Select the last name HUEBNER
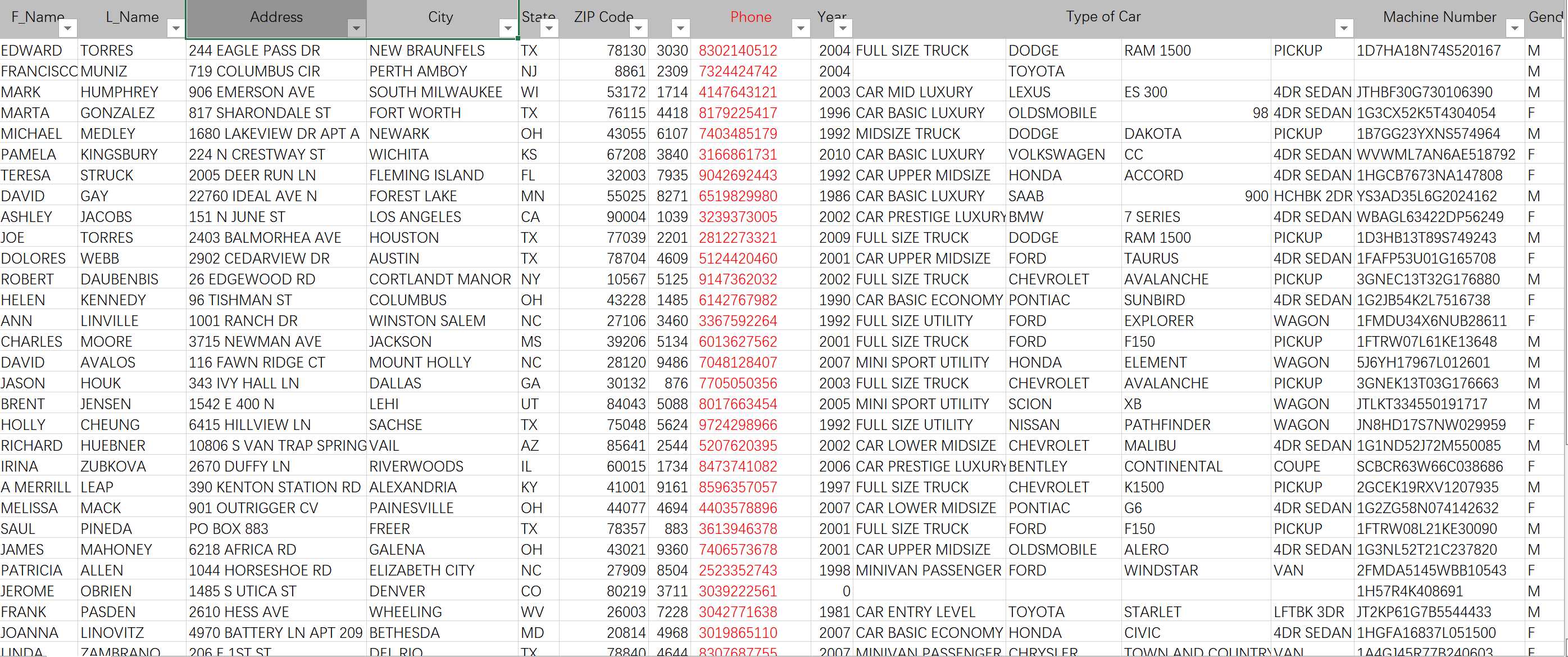The image size is (1568, 657). click(131, 446)
